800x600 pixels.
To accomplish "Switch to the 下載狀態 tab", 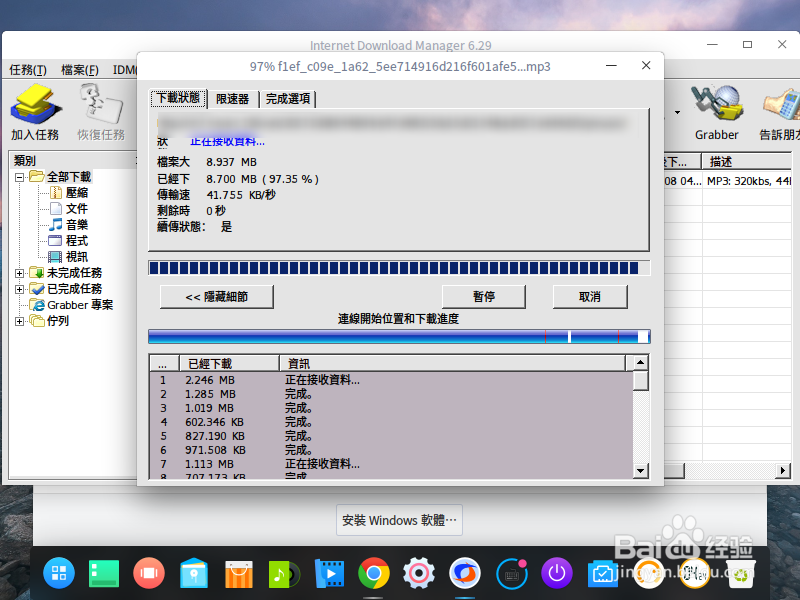I will 178,98.
